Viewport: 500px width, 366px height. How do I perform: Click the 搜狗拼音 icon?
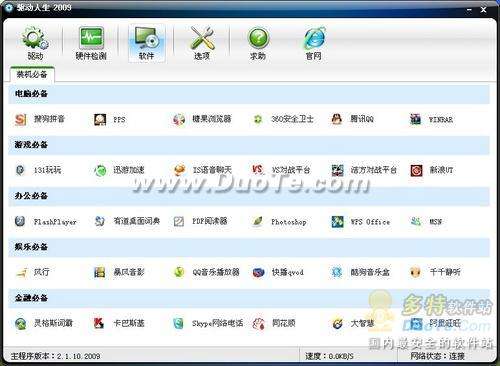click(x=21, y=119)
